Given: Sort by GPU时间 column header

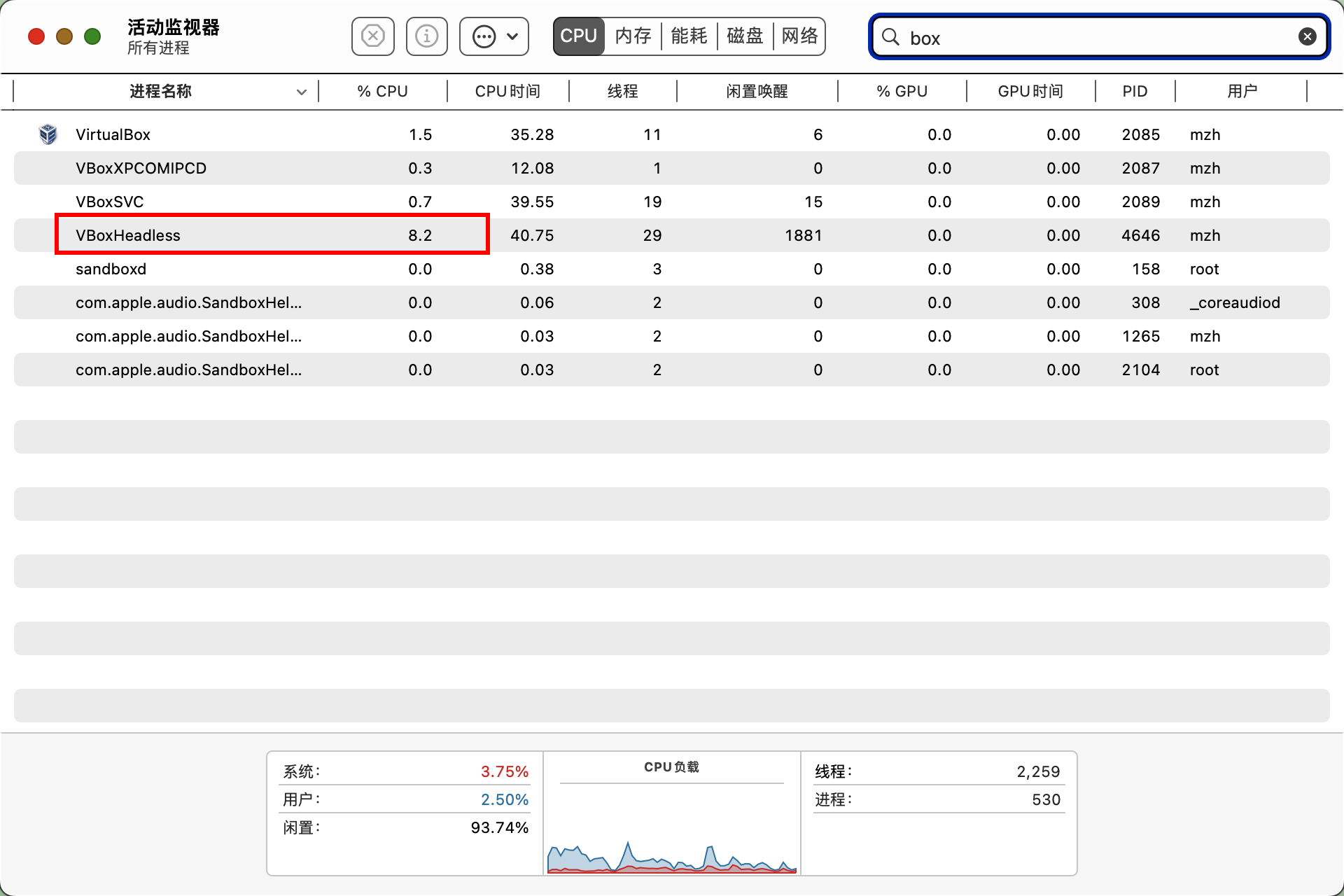Looking at the screenshot, I should (x=1030, y=91).
